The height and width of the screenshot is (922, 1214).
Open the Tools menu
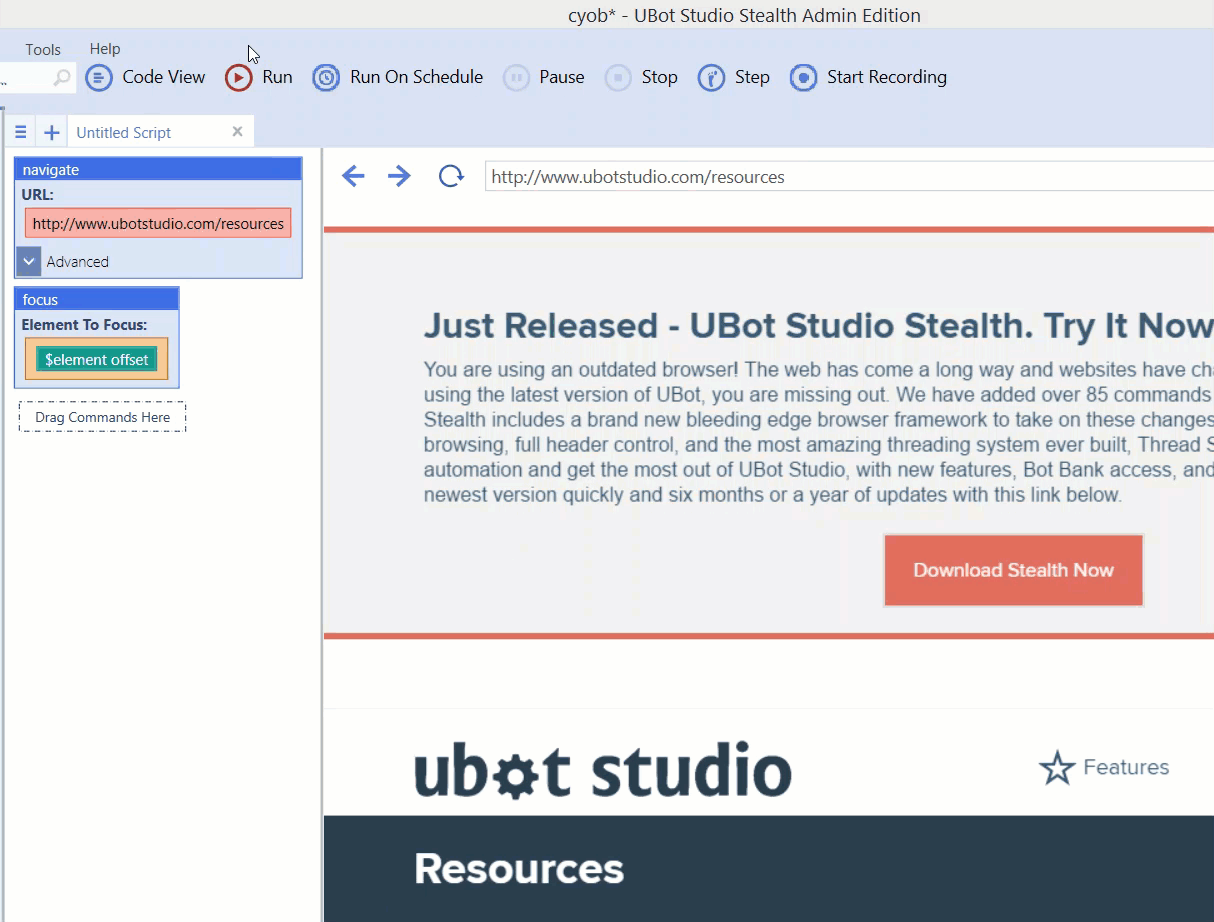[43, 49]
